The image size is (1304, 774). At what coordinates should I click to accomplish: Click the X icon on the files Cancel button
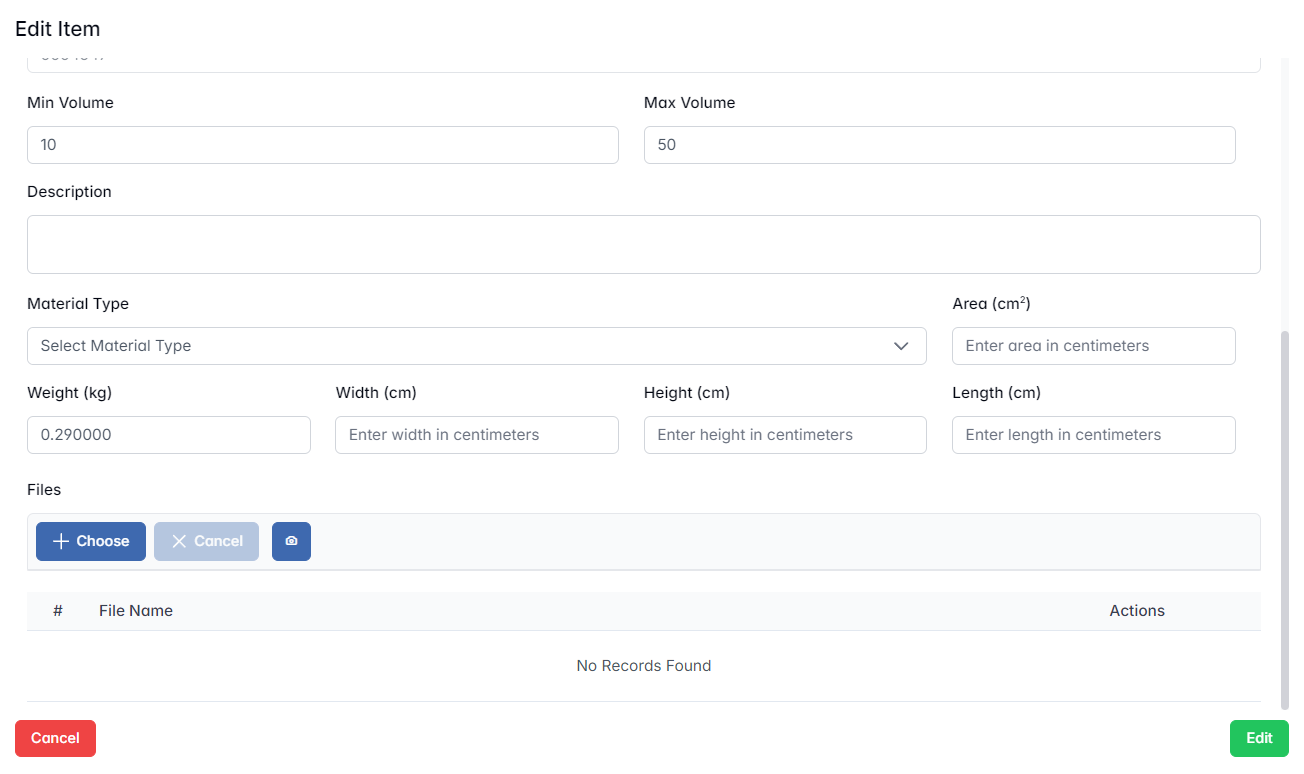[x=179, y=541]
